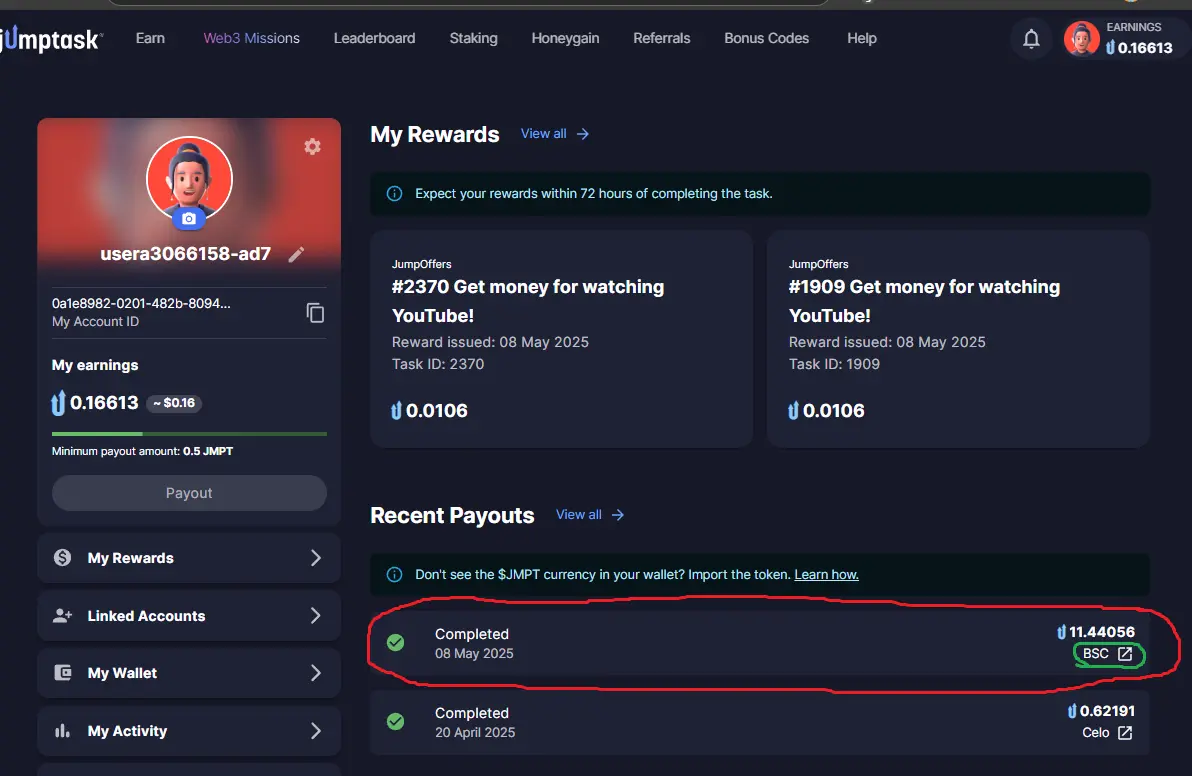This screenshot has height=776, width=1192.
Task: Click the camera icon to change photo
Action: (189, 219)
